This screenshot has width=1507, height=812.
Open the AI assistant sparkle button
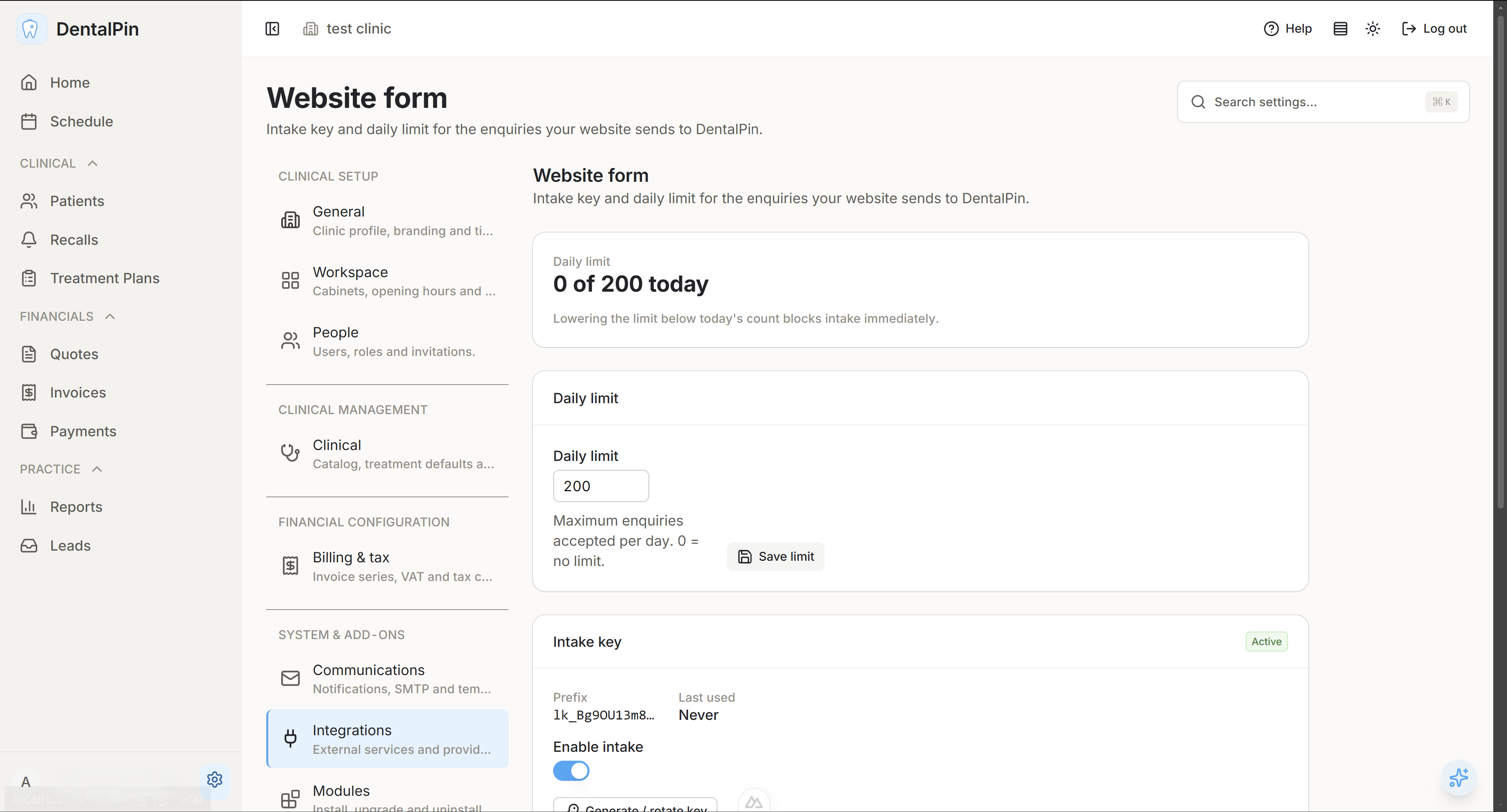coord(1459,778)
